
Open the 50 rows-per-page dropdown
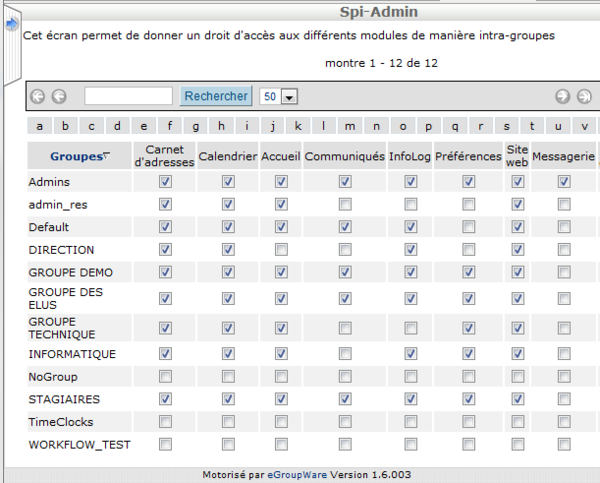[x=289, y=96]
